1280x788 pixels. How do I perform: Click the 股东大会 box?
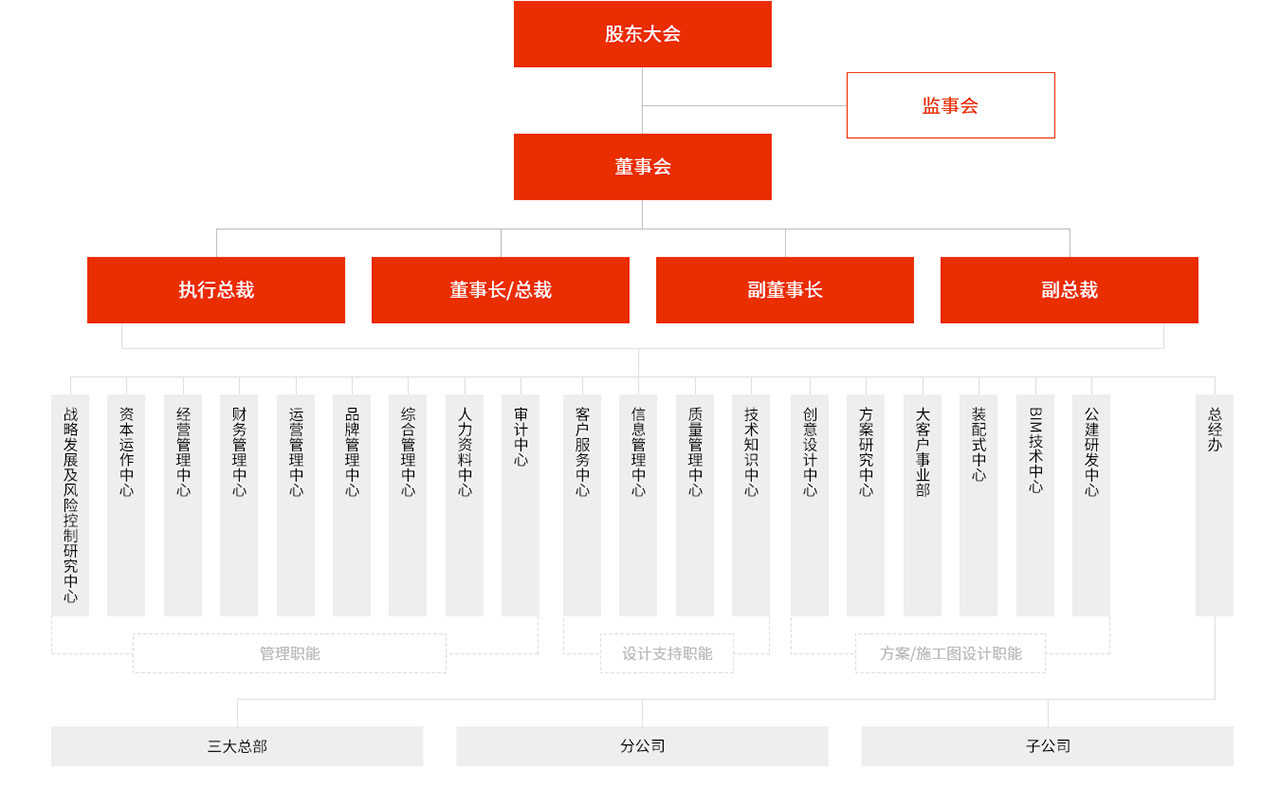pos(642,34)
